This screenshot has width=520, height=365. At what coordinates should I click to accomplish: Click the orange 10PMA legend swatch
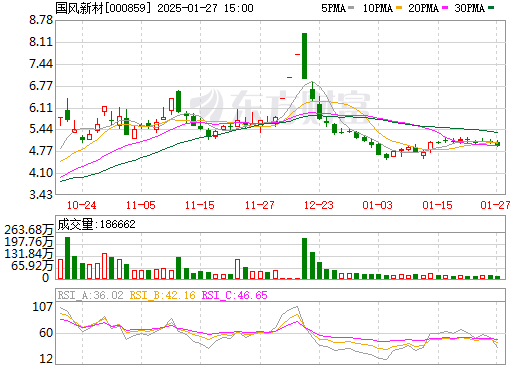(399, 7)
